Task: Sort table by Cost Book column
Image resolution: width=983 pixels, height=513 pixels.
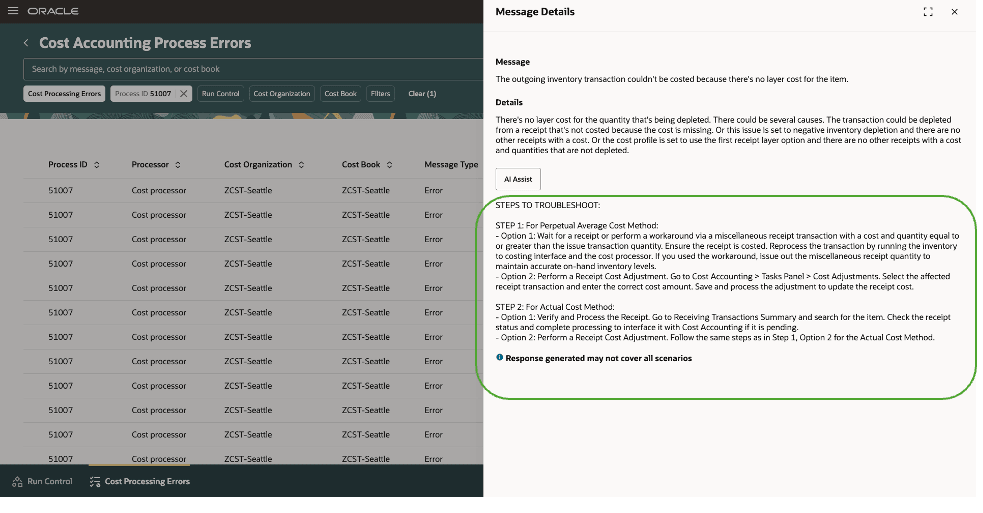Action: click(x=389, y=165)
